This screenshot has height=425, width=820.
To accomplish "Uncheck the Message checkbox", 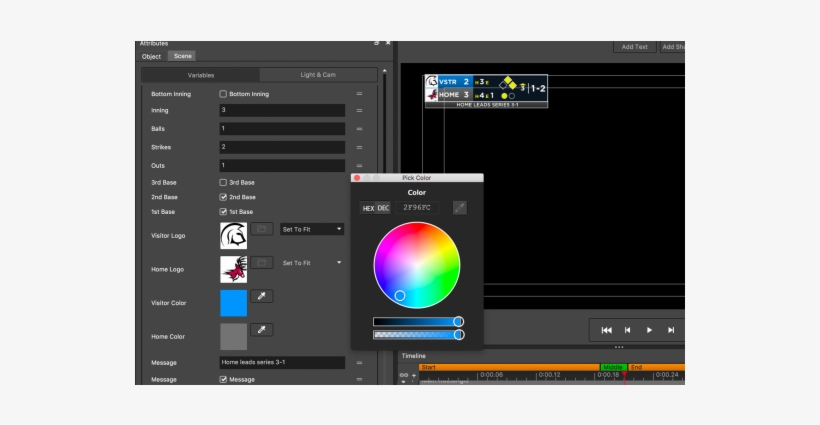I will 223,380.
